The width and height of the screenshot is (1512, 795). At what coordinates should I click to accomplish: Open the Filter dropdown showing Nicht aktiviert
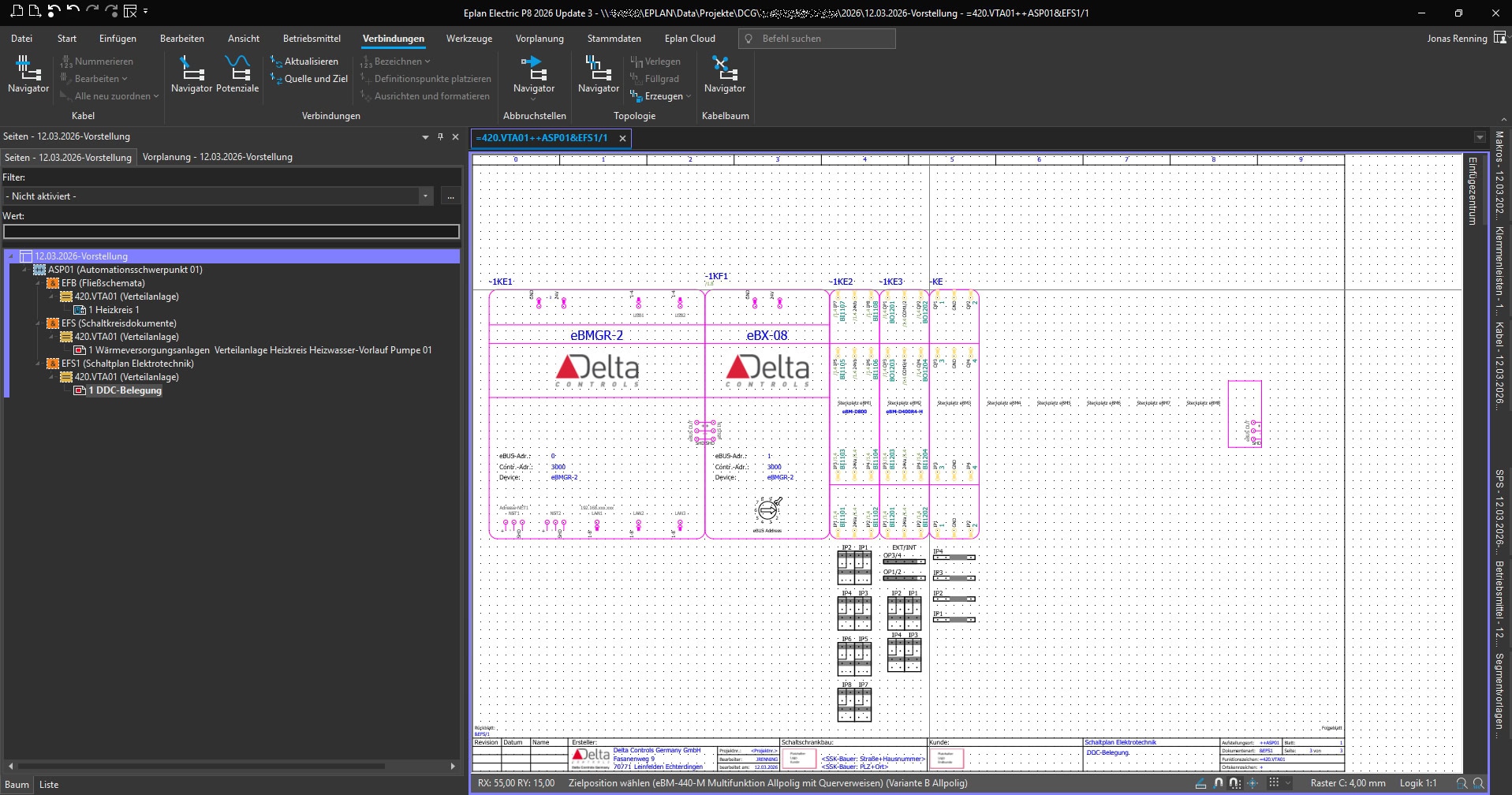tap(425, 196)
